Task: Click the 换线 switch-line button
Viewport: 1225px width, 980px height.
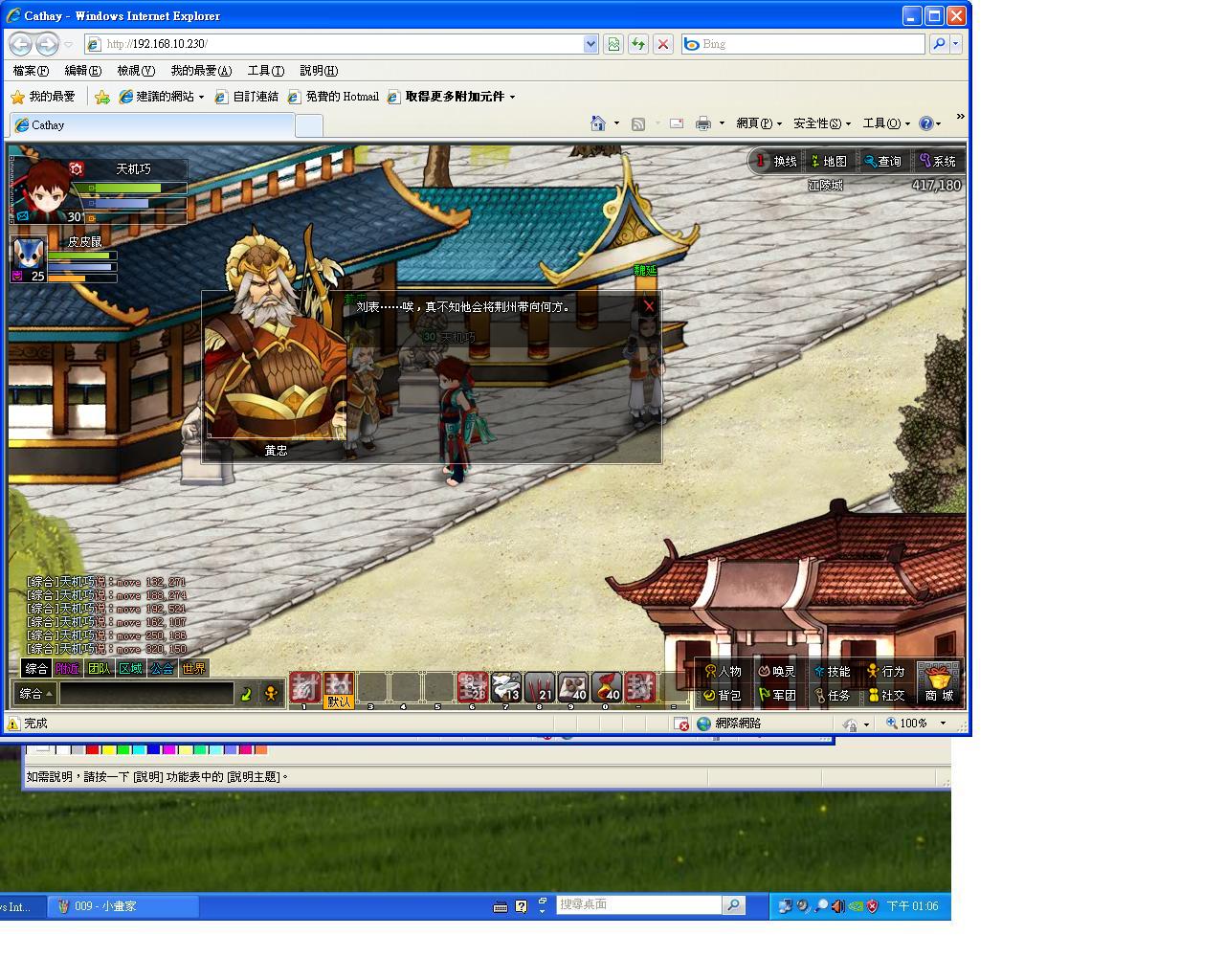Action: coord(776,162)
